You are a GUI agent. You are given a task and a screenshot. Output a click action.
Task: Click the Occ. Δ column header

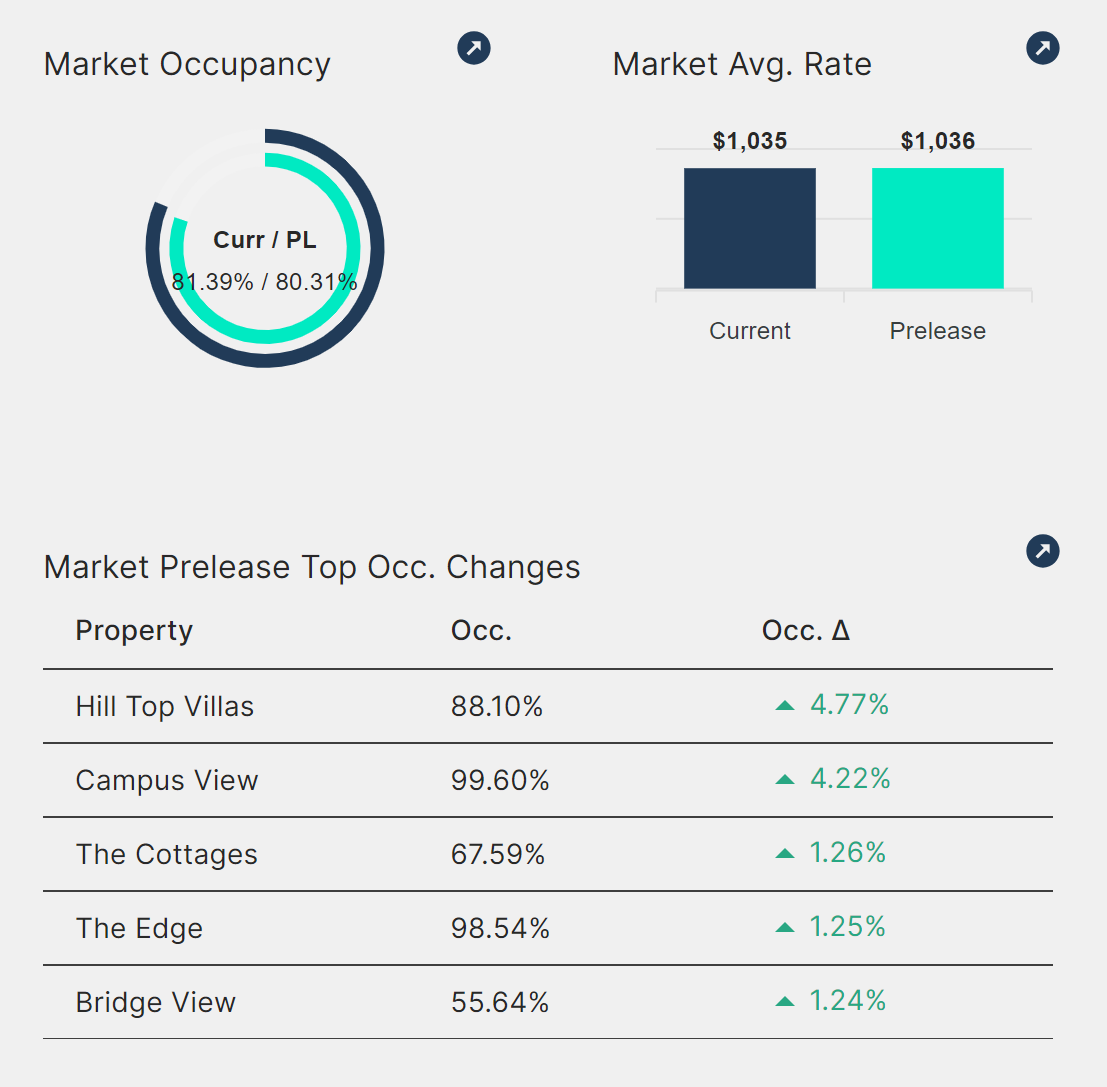point(806,631)
